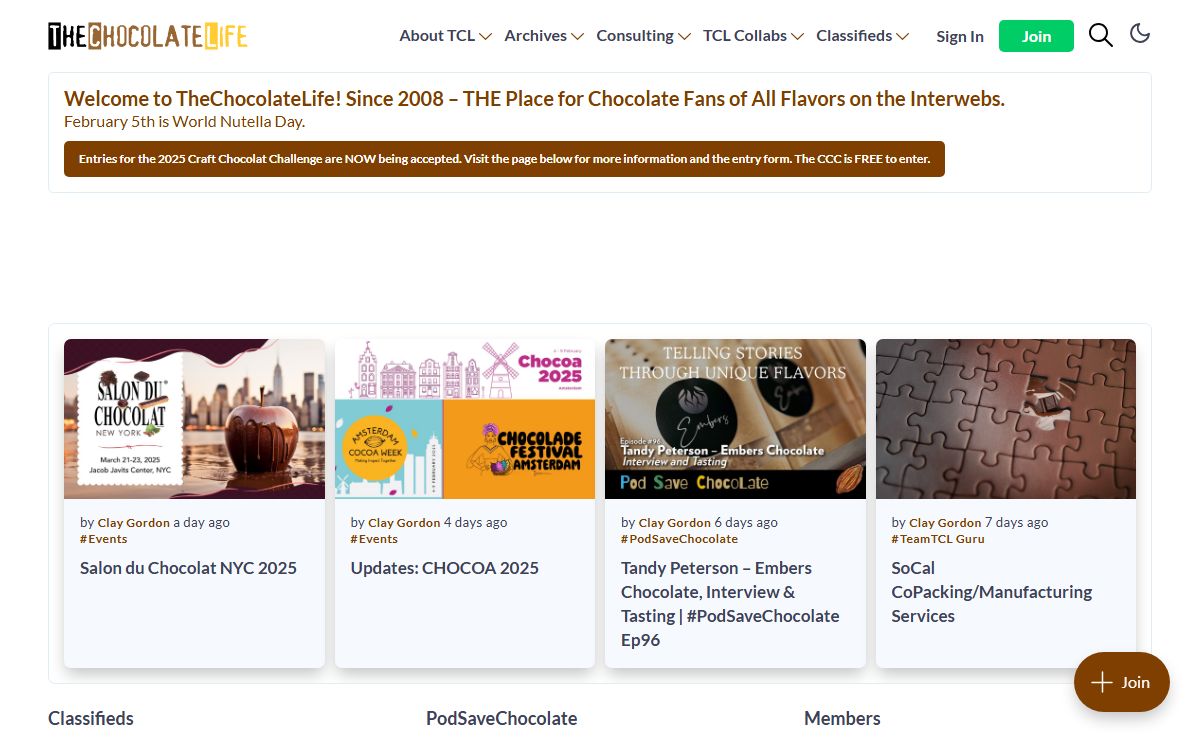Viewport: 1200px width, 740px height.
Task: Click Clay Gordon author, 7 days ago post
Action: click(x=945, y=522)
